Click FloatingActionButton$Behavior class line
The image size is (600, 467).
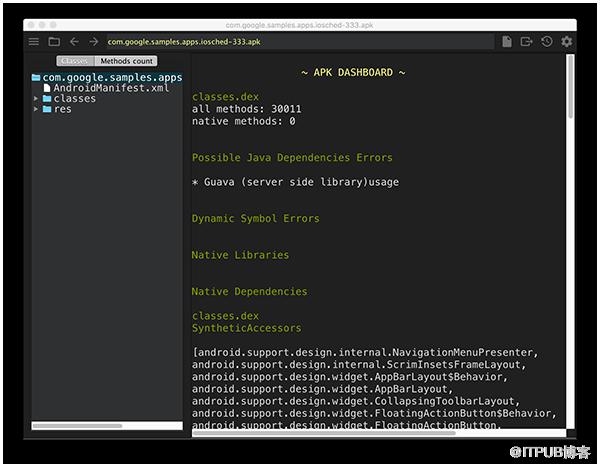coord(374,413)
